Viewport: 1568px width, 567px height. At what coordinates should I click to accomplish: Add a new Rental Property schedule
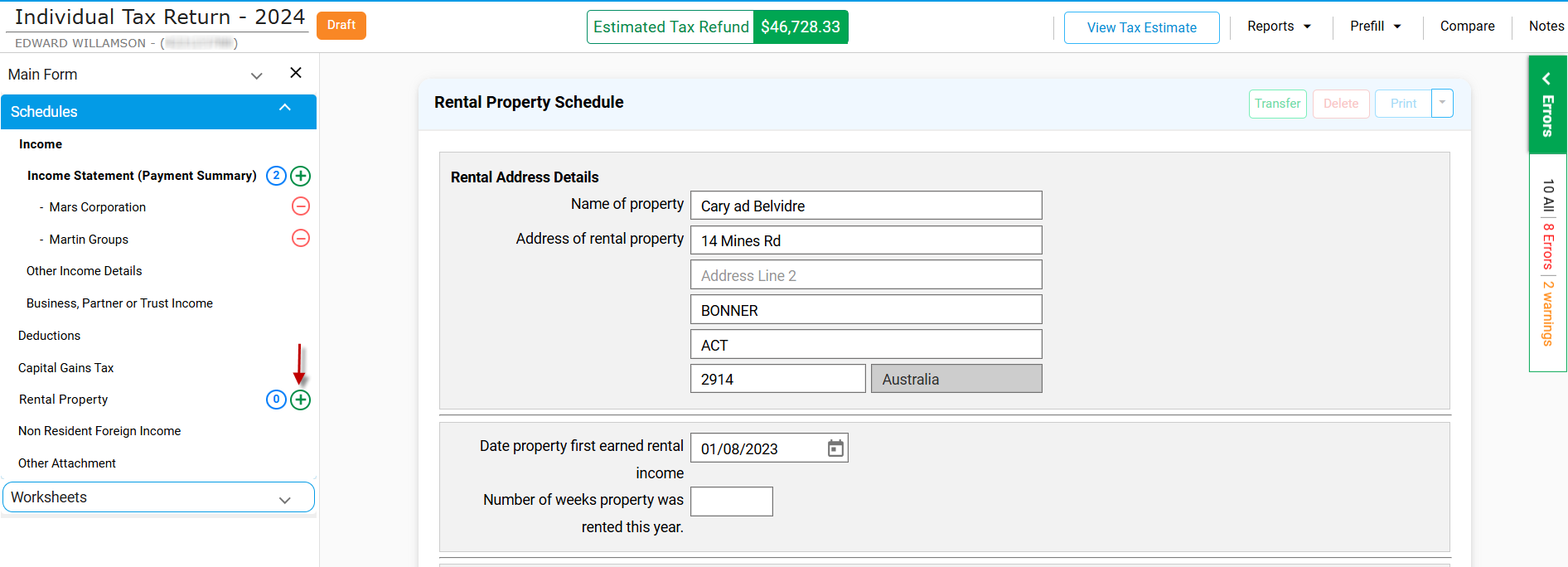click(x=301, y=400)
